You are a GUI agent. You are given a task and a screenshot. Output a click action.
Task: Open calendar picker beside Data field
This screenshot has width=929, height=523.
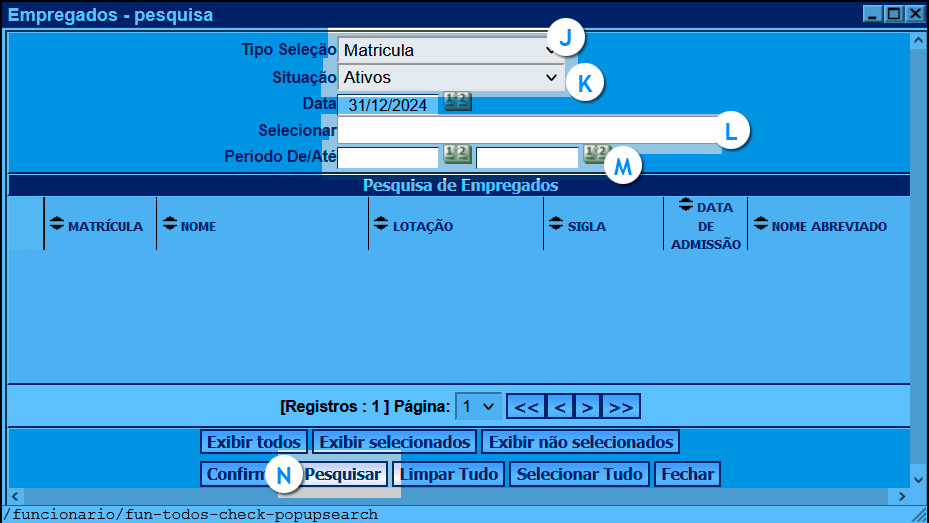(457, 102)
